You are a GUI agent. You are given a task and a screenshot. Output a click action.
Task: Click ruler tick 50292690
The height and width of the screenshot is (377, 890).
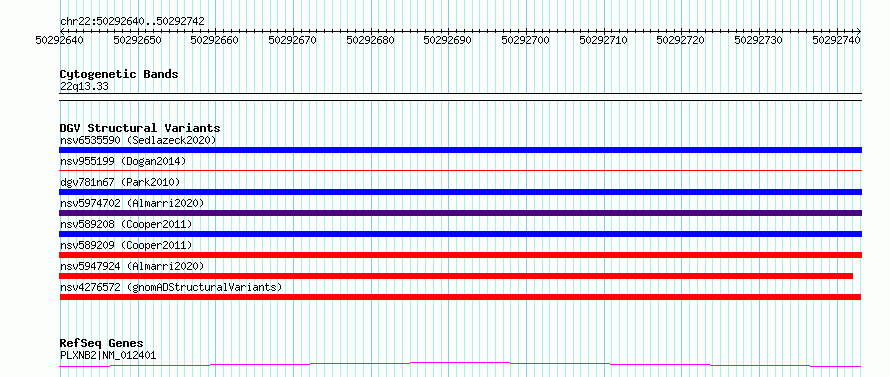click(448, 40)
